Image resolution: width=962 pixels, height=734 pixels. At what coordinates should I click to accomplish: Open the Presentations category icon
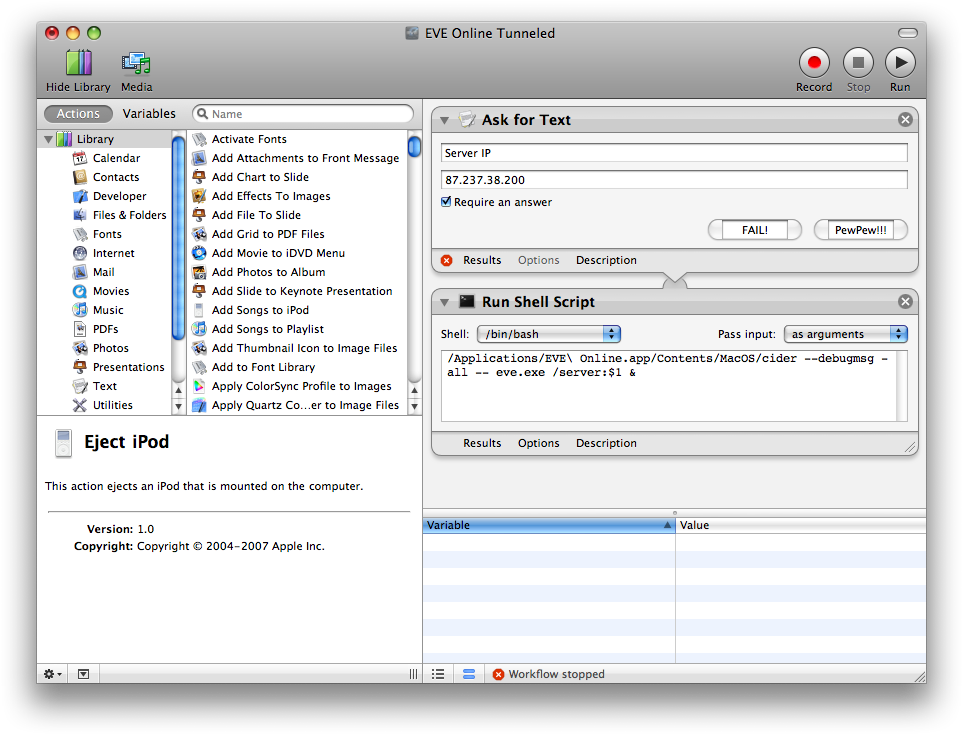pos(80,368)
